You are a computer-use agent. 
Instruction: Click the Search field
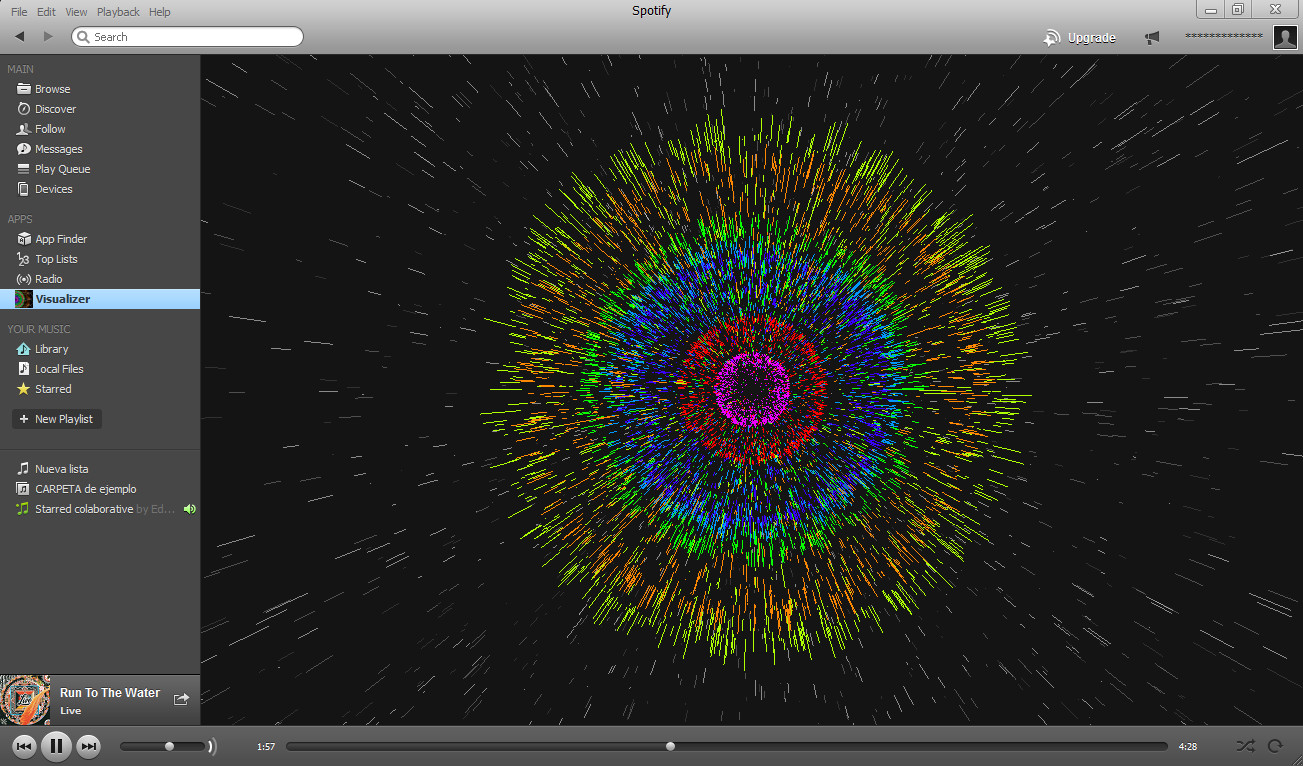(x=187, y=37)
